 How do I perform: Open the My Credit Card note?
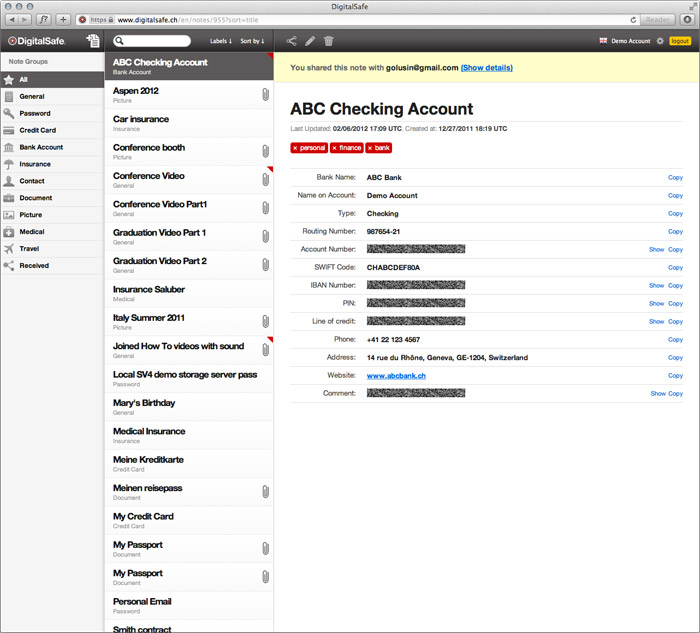tap(189, 520)
